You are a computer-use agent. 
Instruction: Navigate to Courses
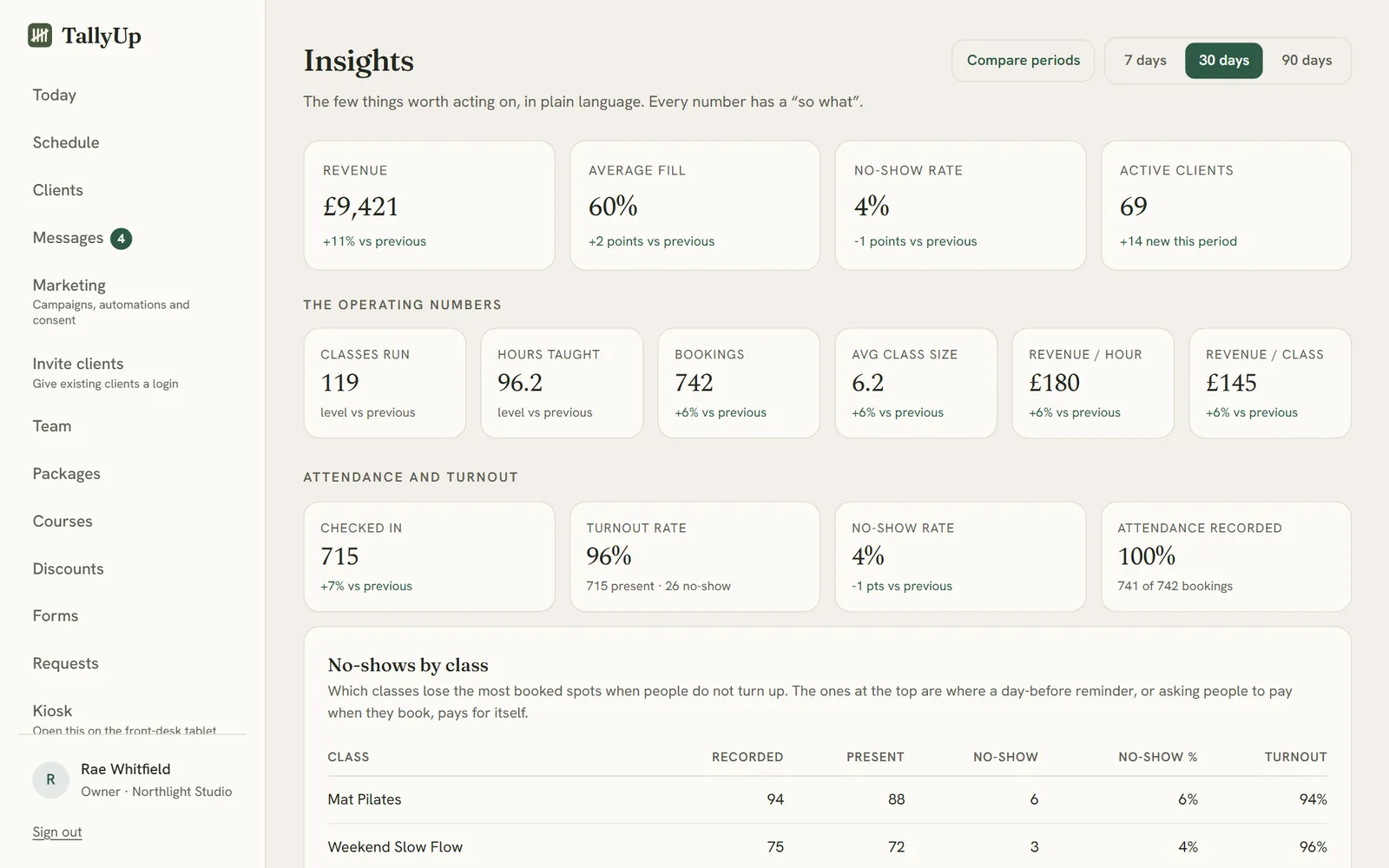63,522
